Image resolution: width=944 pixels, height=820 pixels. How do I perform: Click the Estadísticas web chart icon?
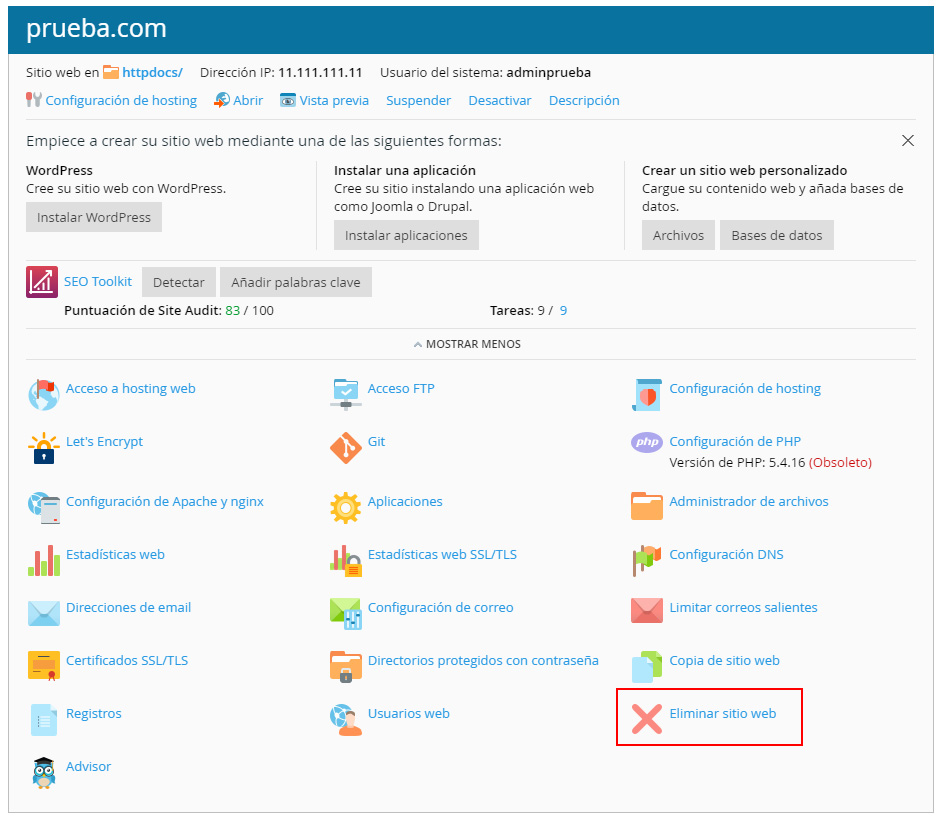click(44, 561)
